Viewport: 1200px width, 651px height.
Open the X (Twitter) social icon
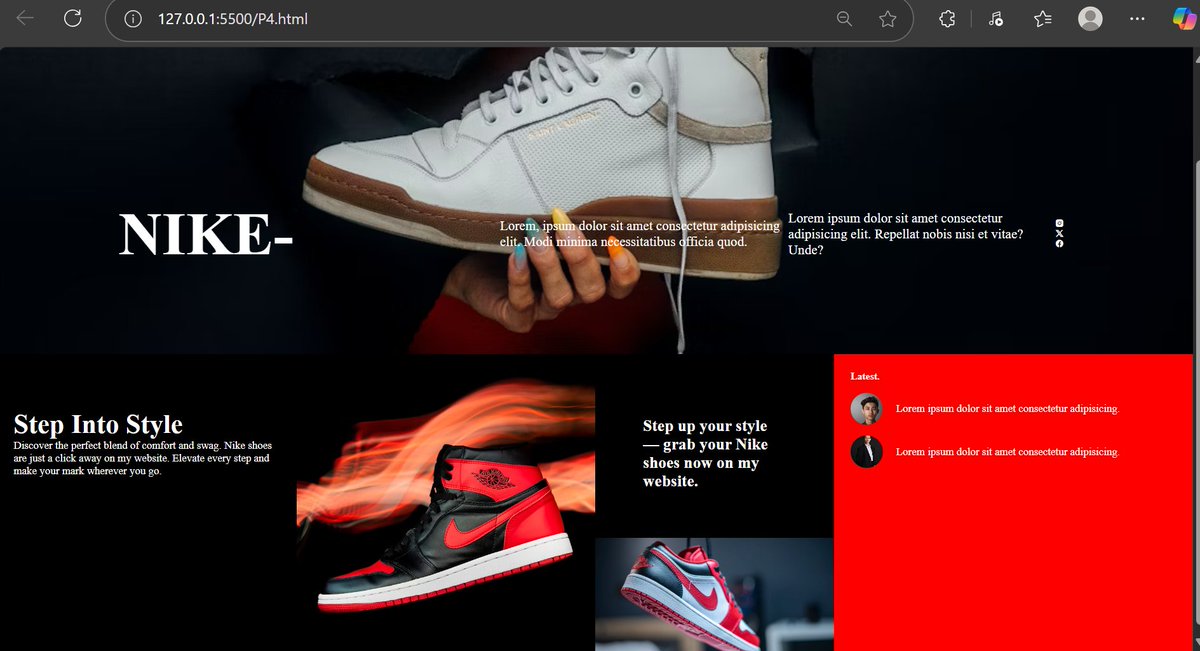[x=1059, y=233]
